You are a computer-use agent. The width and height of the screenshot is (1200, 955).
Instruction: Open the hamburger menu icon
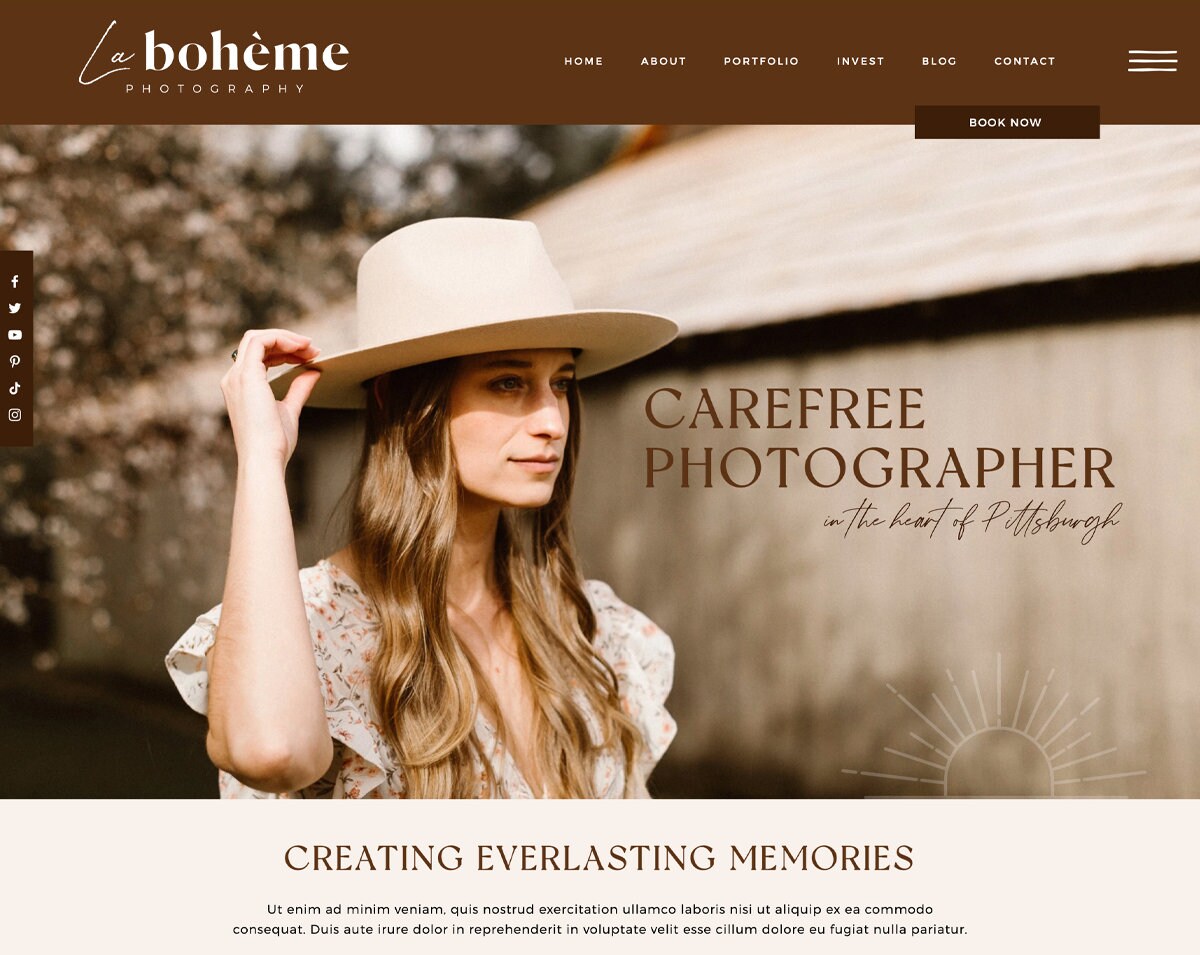coord(1152,61)
